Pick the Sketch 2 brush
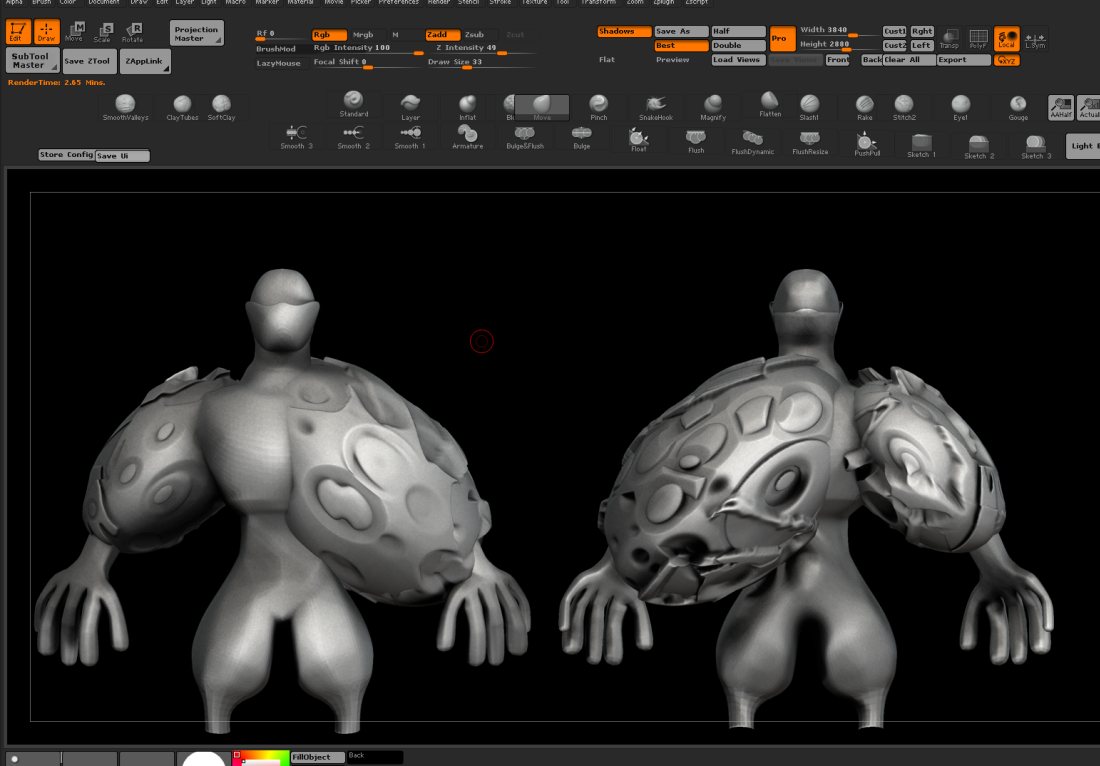The height and width of the screenshot is (766, 1100). [978, 147]
